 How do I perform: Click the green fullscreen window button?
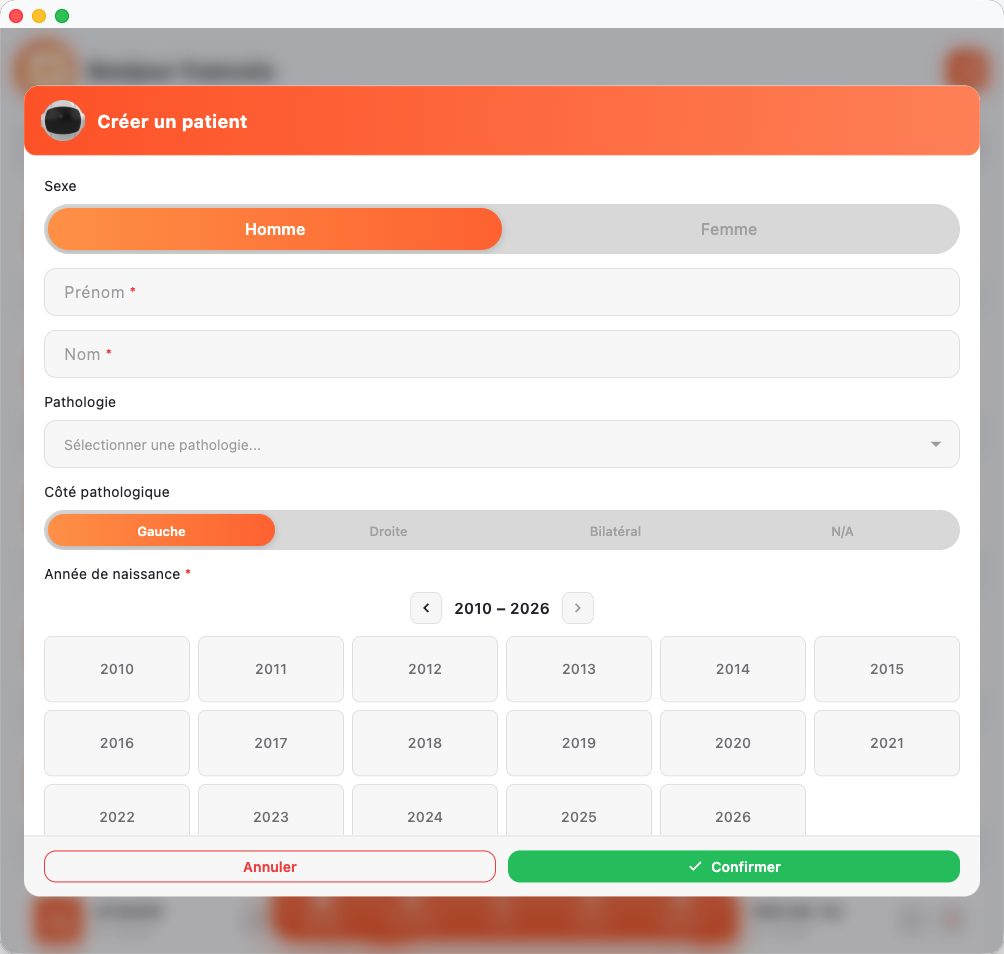click(x=62, y=15)
